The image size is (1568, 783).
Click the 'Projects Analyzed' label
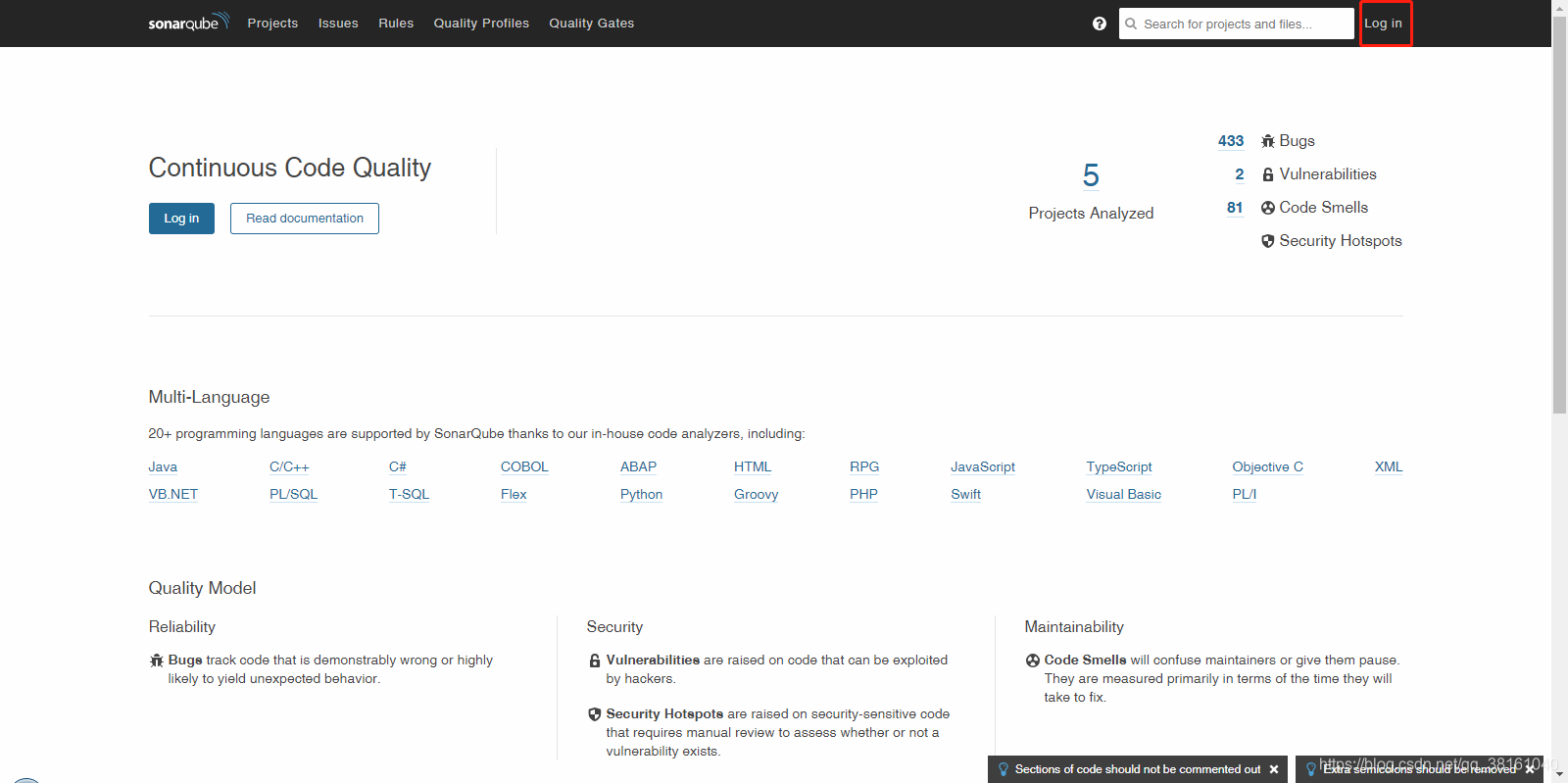coord(1091,214)
